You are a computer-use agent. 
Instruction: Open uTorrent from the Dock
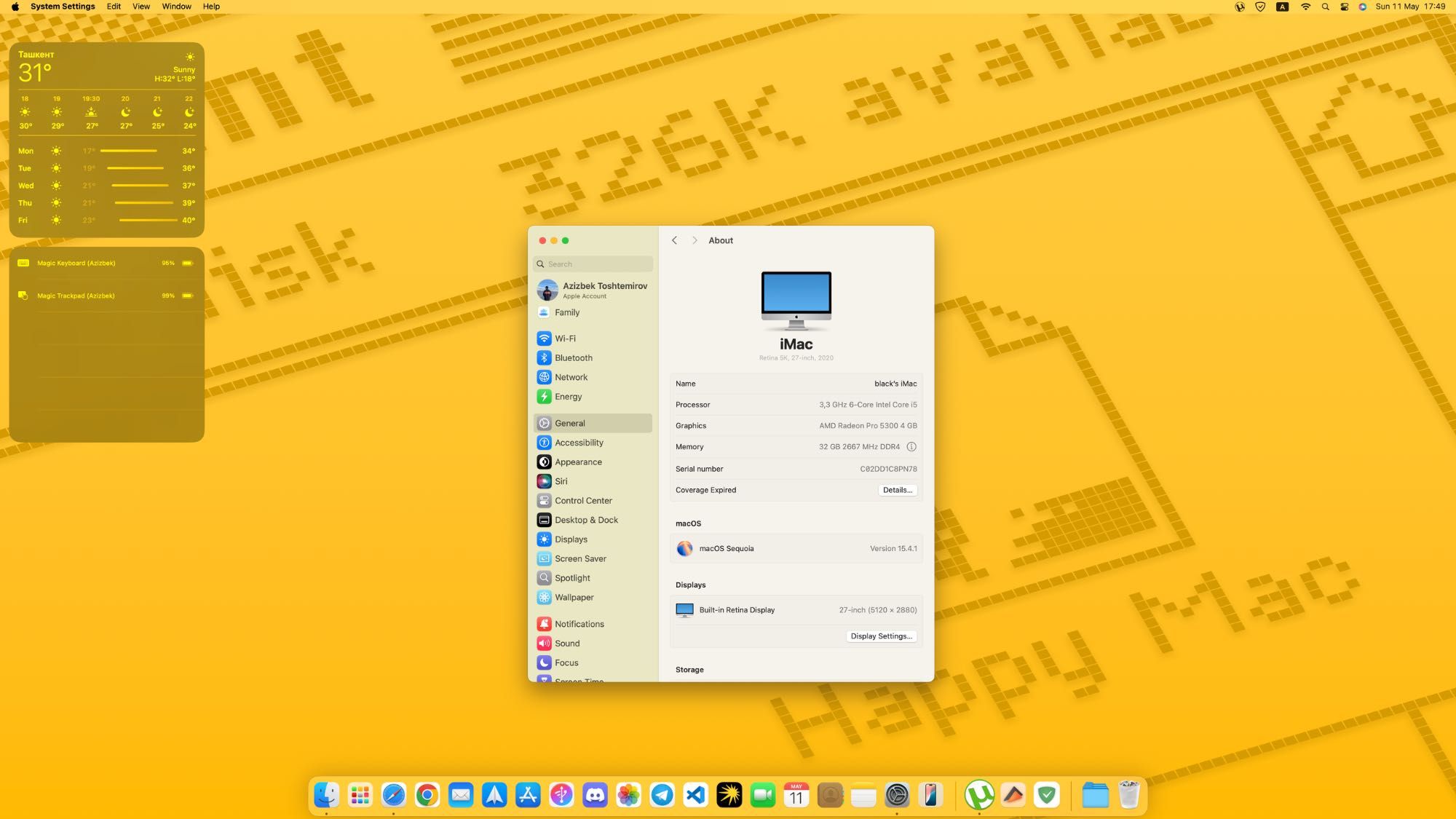tap(979, 795)
